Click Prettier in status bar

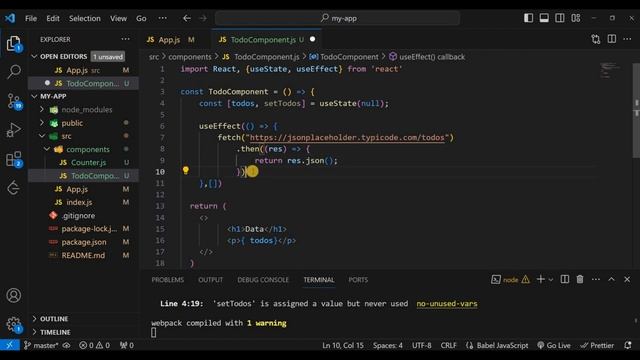click(597, 345)
